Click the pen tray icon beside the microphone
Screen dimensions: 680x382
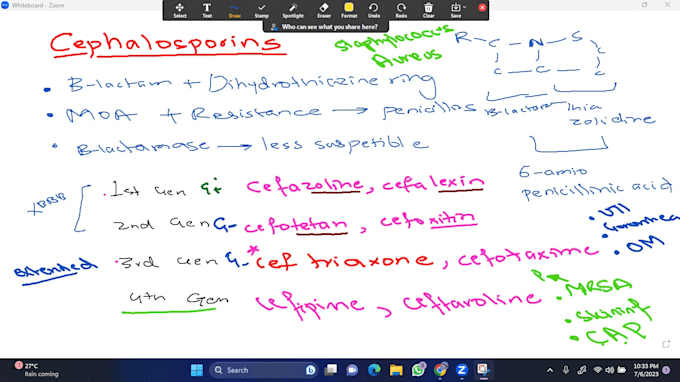(582, 370)
